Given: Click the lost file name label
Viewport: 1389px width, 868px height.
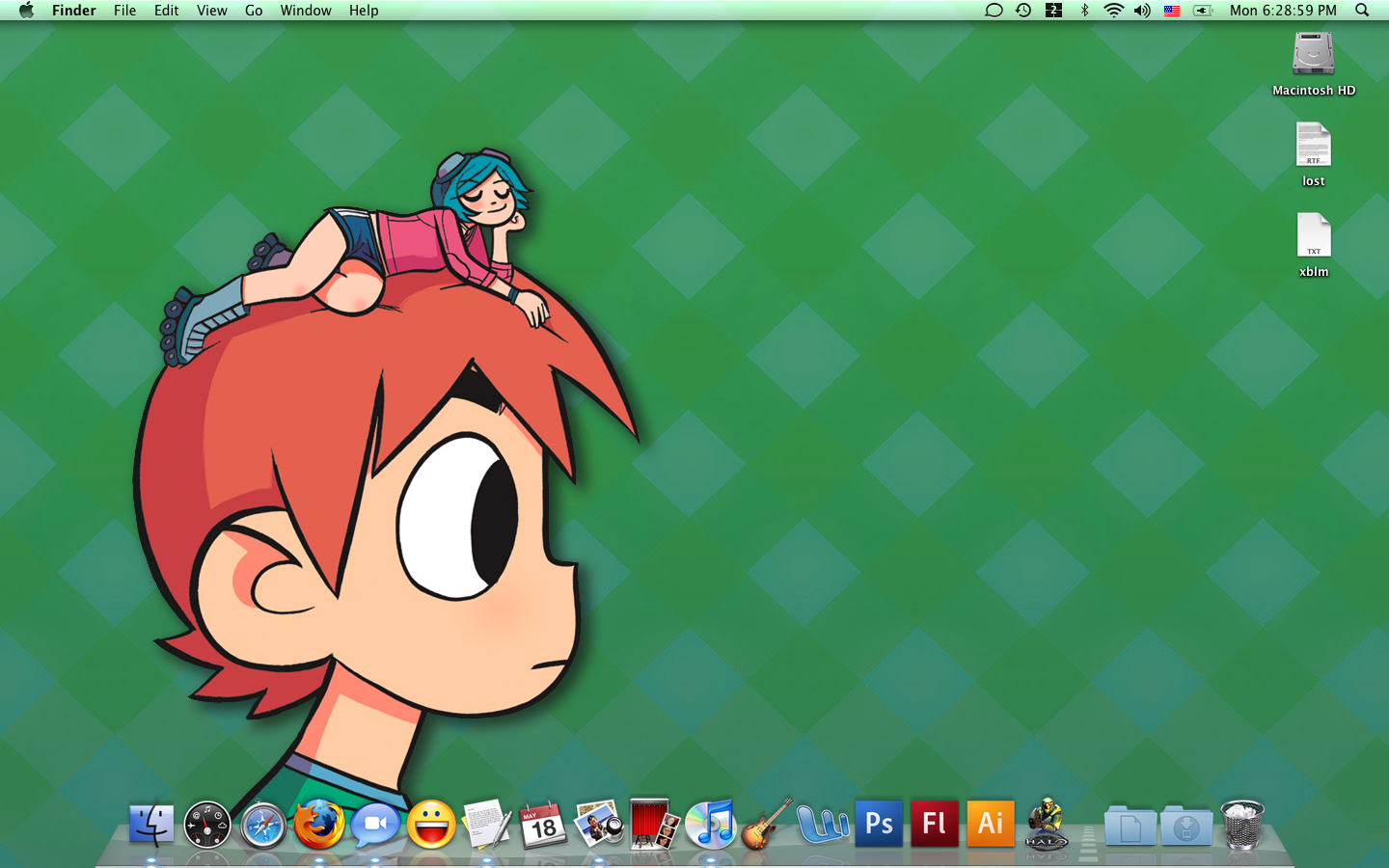Looking at the screenshot, I should tap(1314, 181).
